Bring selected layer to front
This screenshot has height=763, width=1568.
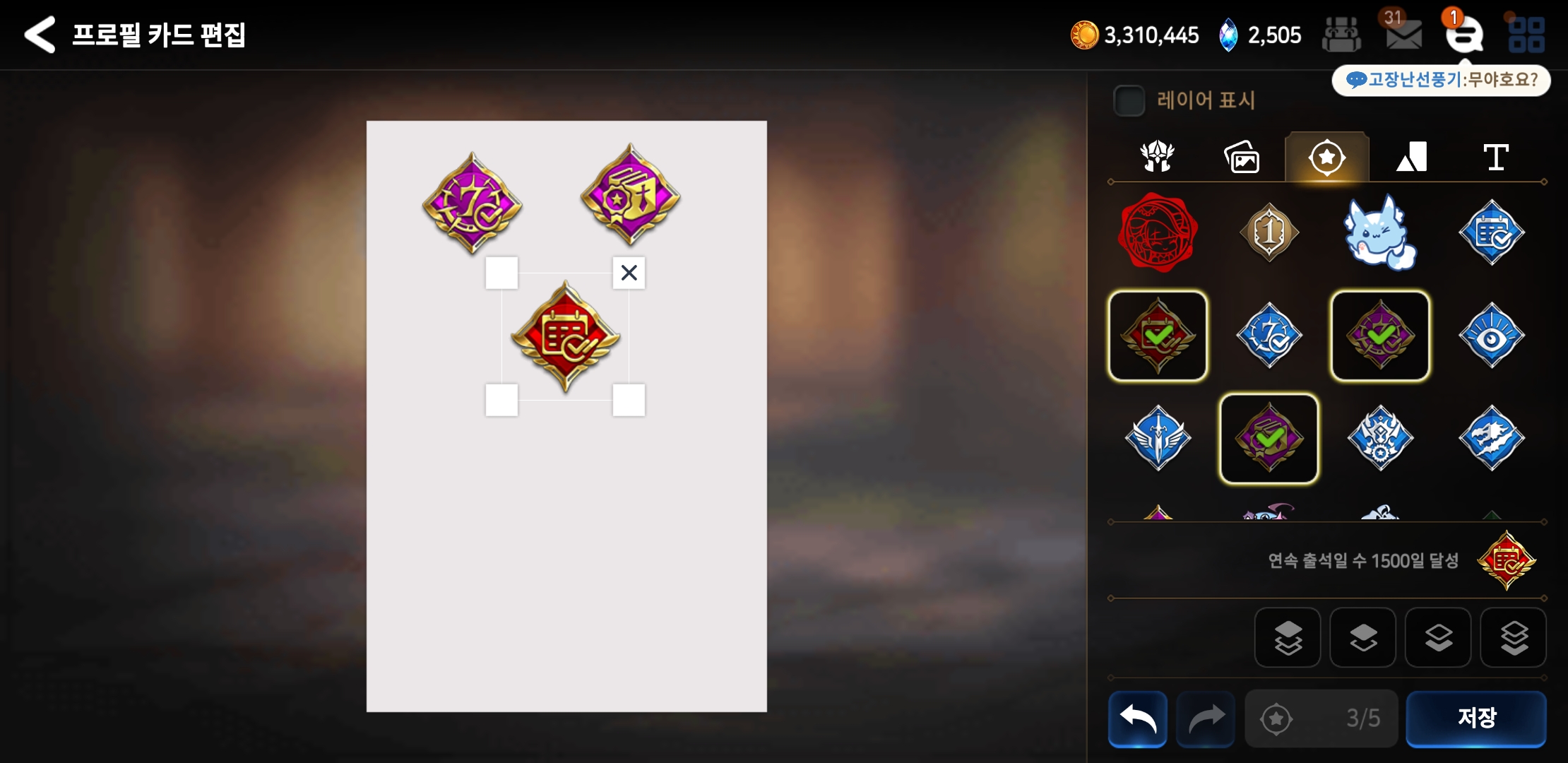1288,637
